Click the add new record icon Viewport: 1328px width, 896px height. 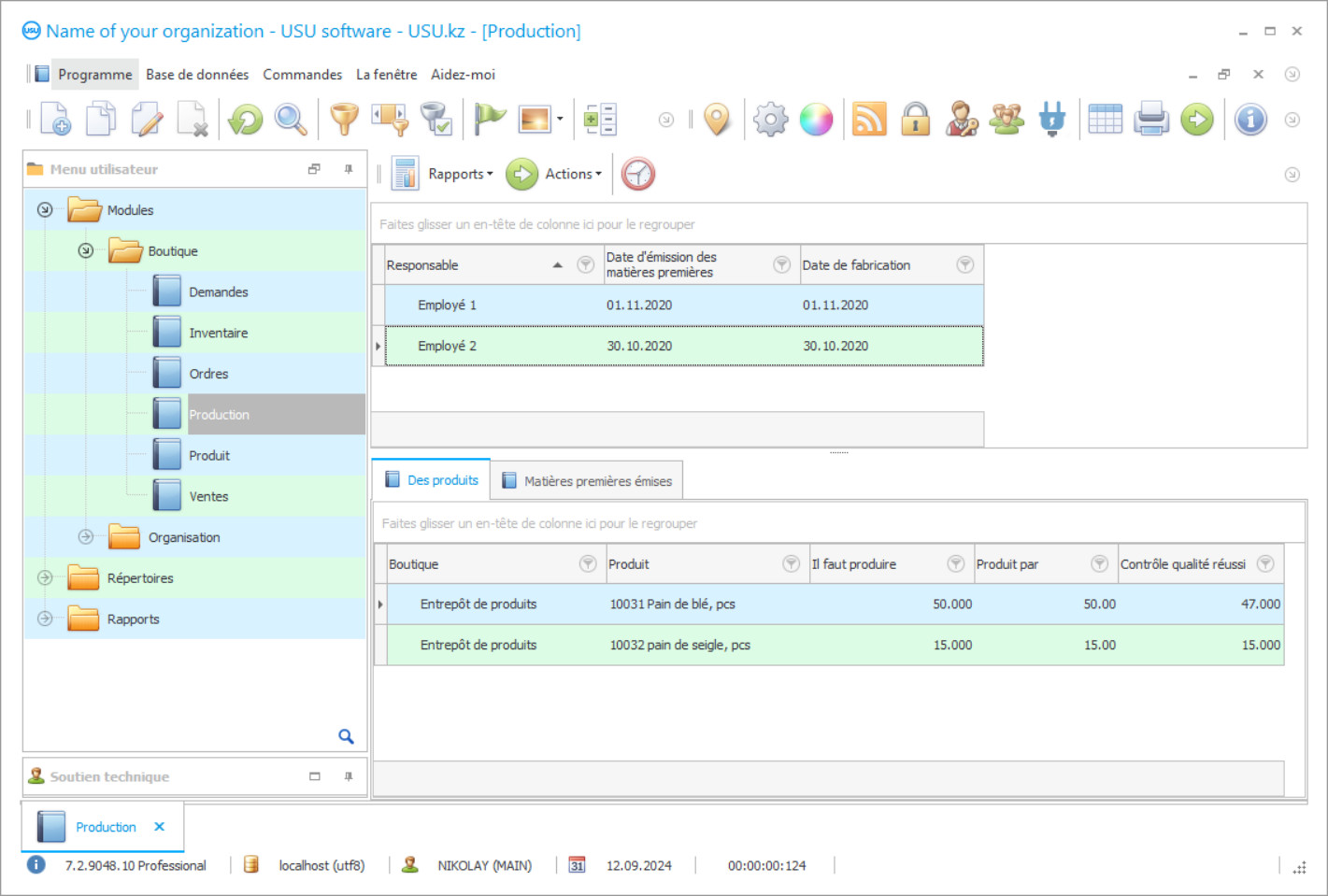coord(55,119)
